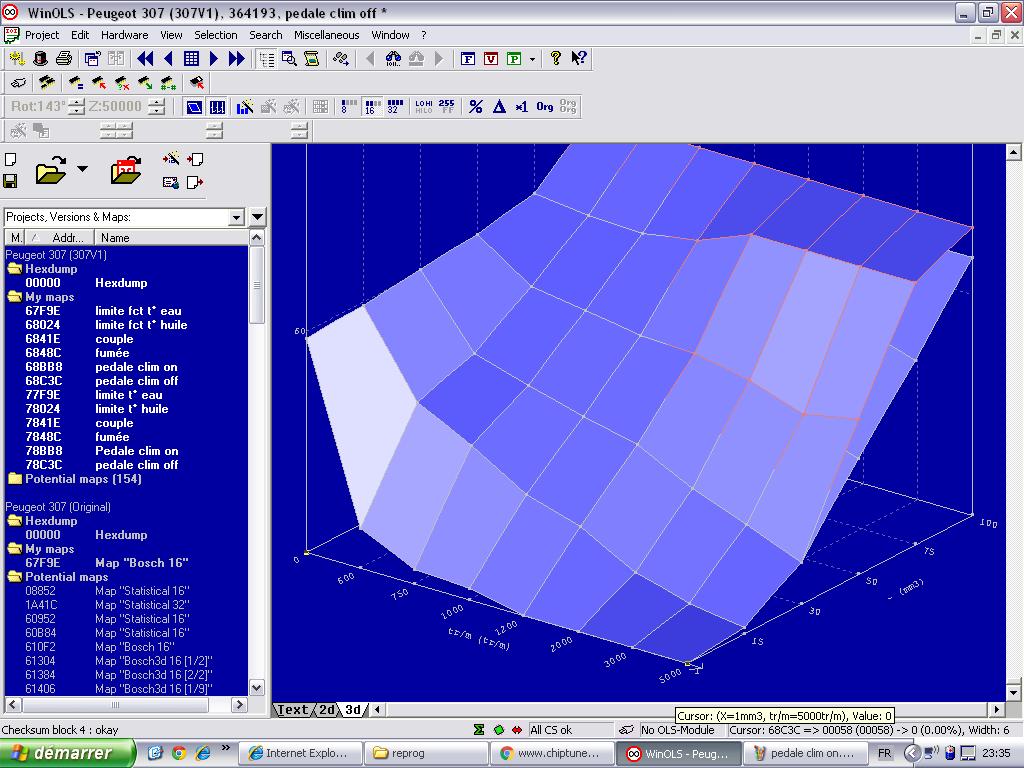This screenshot has height=768, width=1024.
Task: Click the save floppy disk icon
Action: 10,180
